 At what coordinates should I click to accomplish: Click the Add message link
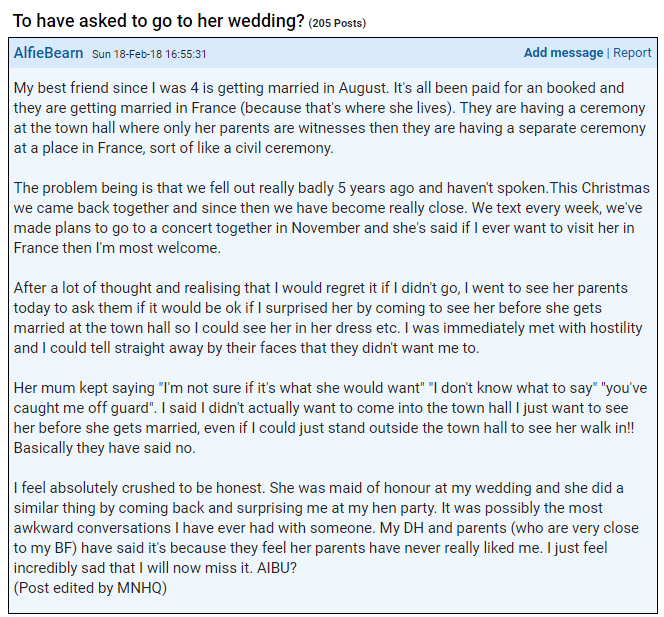(563, 53)
